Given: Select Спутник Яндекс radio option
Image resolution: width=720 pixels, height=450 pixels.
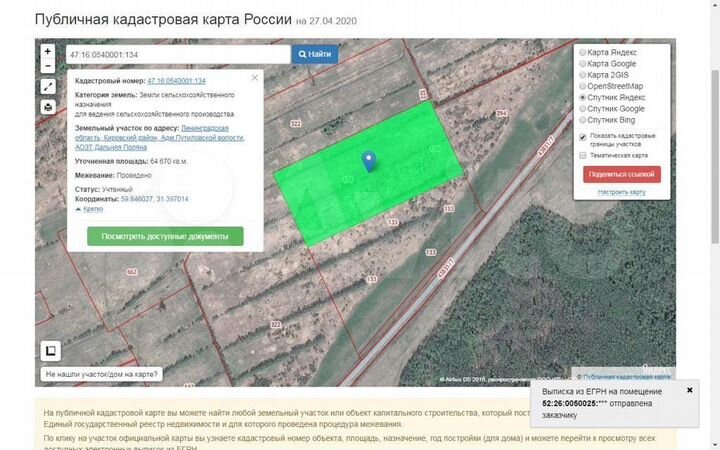Looking at the screenshot, I should coord(582,97).
